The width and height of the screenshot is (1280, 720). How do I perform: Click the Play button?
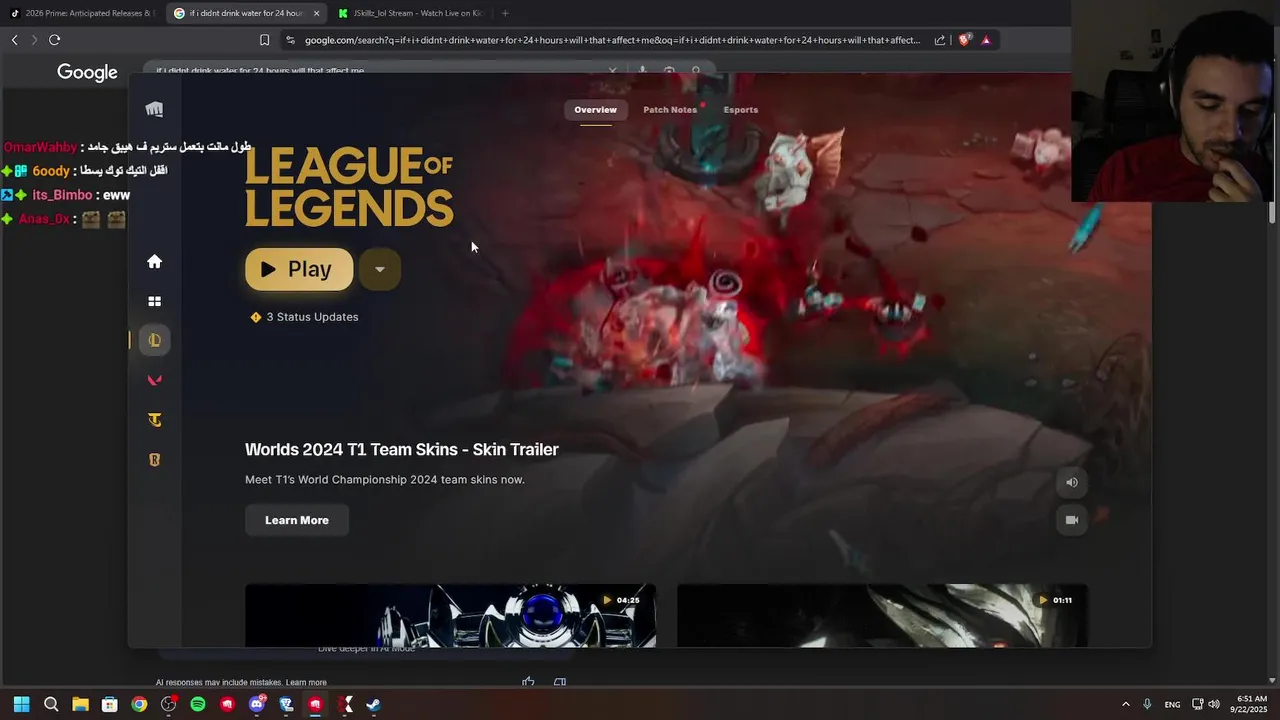coord(299,269)
